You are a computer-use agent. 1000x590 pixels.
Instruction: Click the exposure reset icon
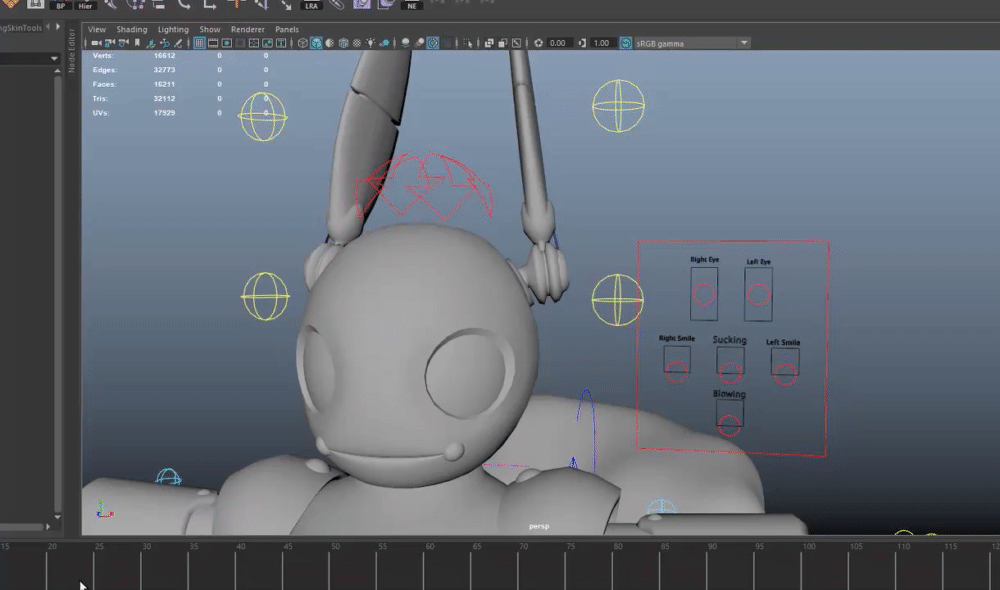pos(539,43)
